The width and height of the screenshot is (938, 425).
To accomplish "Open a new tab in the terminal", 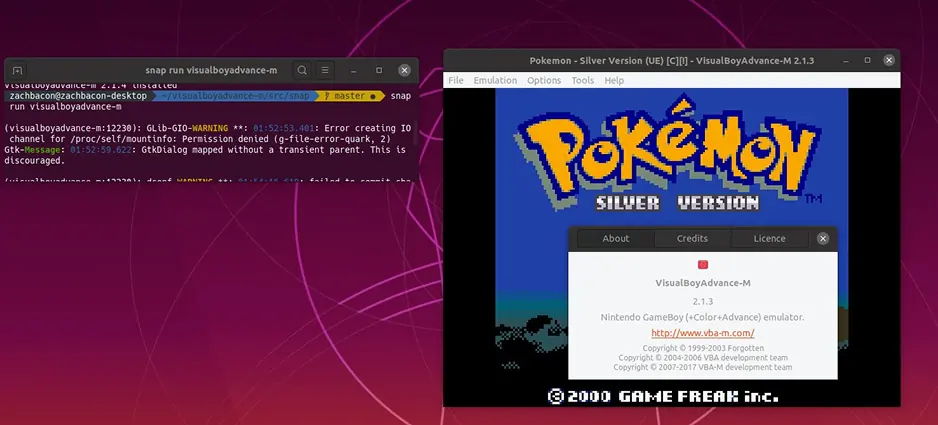I will click(17, 70).
